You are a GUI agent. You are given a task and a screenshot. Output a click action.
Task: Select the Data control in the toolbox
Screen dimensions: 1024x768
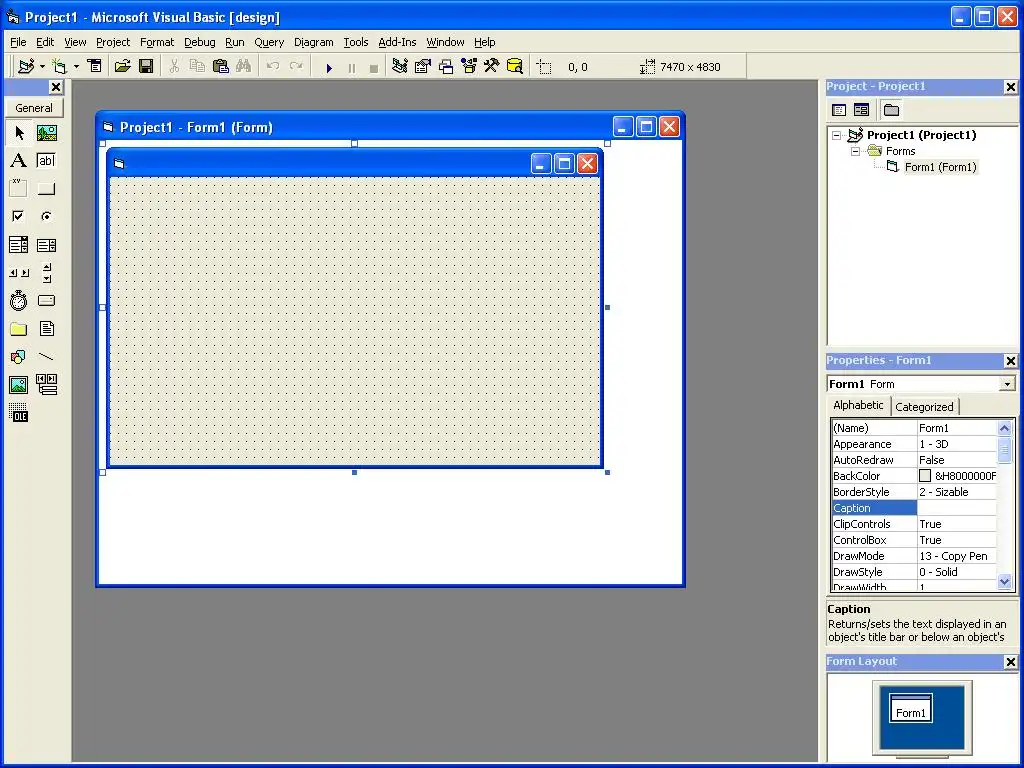pos(46,385)
